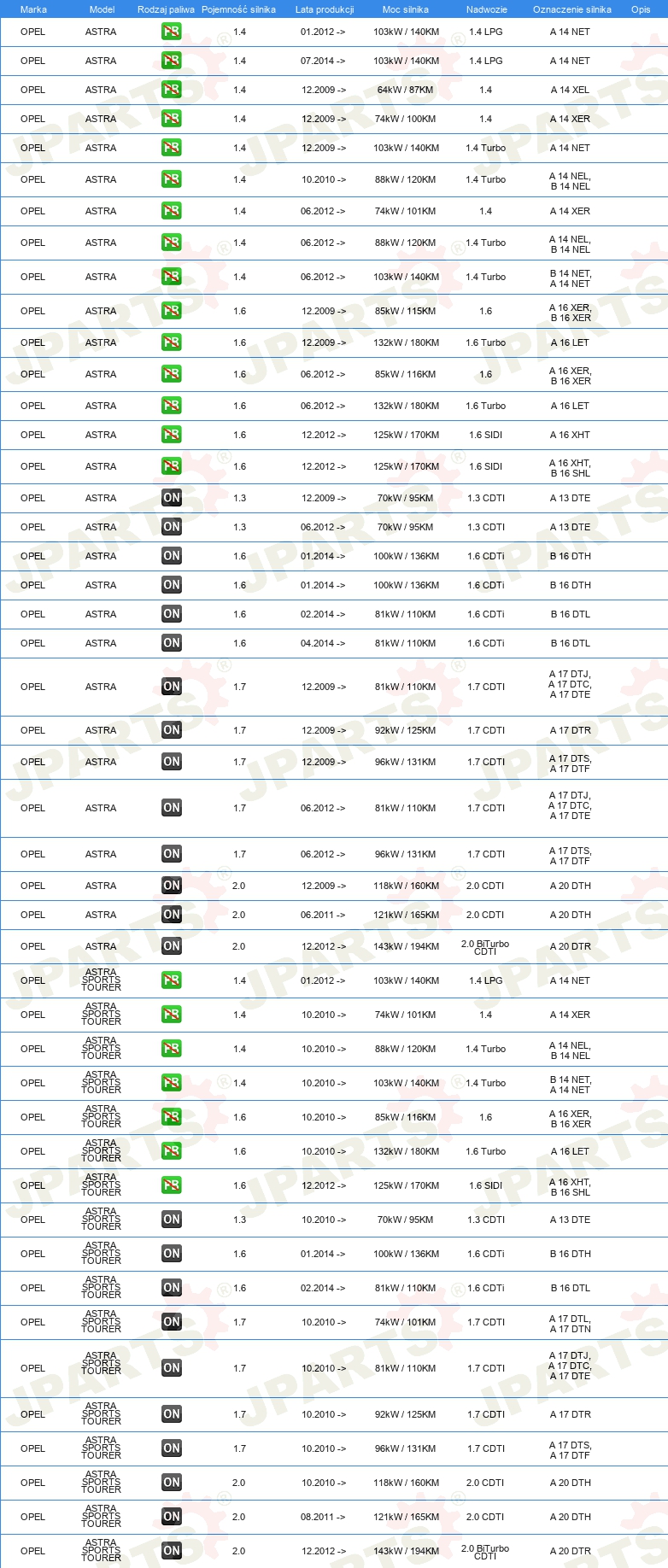This screenshot has width=668, height=1568.
Task: Click the 06.2011 -> production date
Action: coord(323,915)
